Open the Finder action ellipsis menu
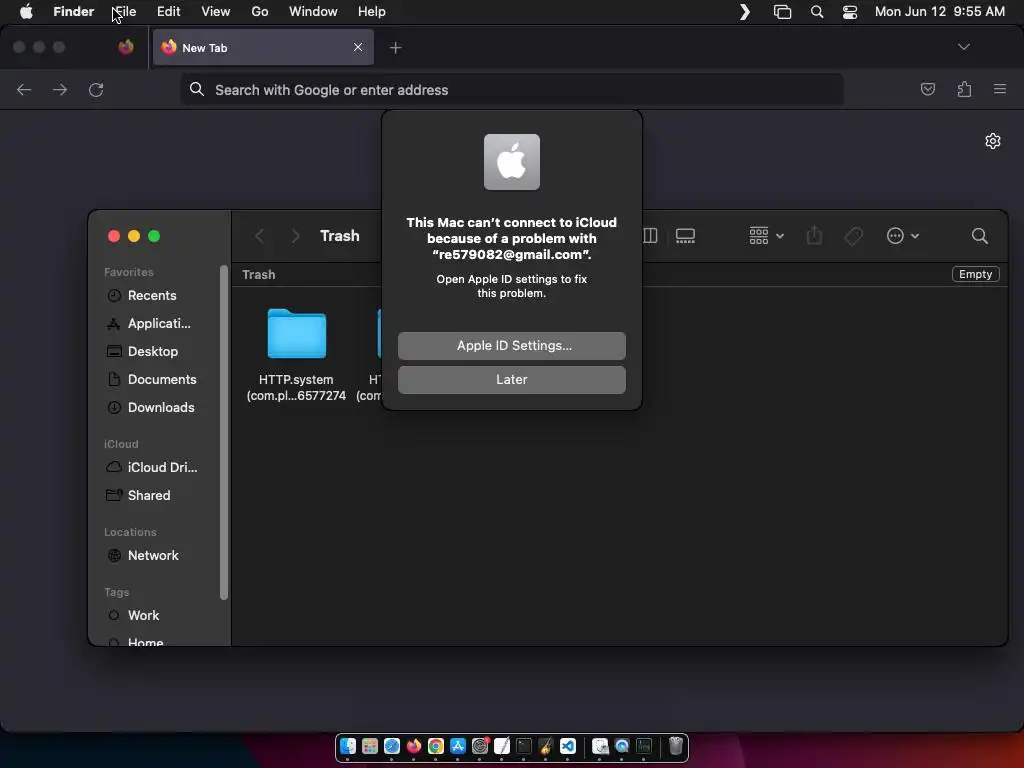The height and width of the screenshot is (768, 1024). (x=903, y=236)
